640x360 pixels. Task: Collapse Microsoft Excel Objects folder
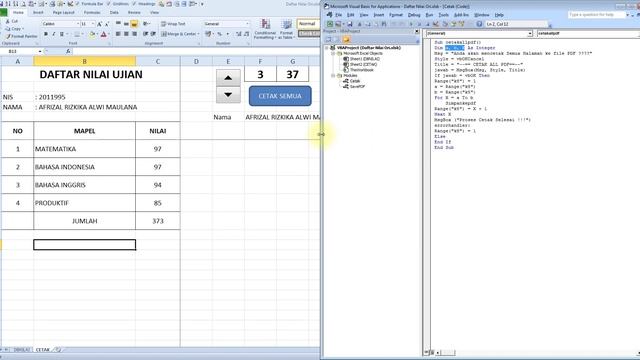click(333, 53)
